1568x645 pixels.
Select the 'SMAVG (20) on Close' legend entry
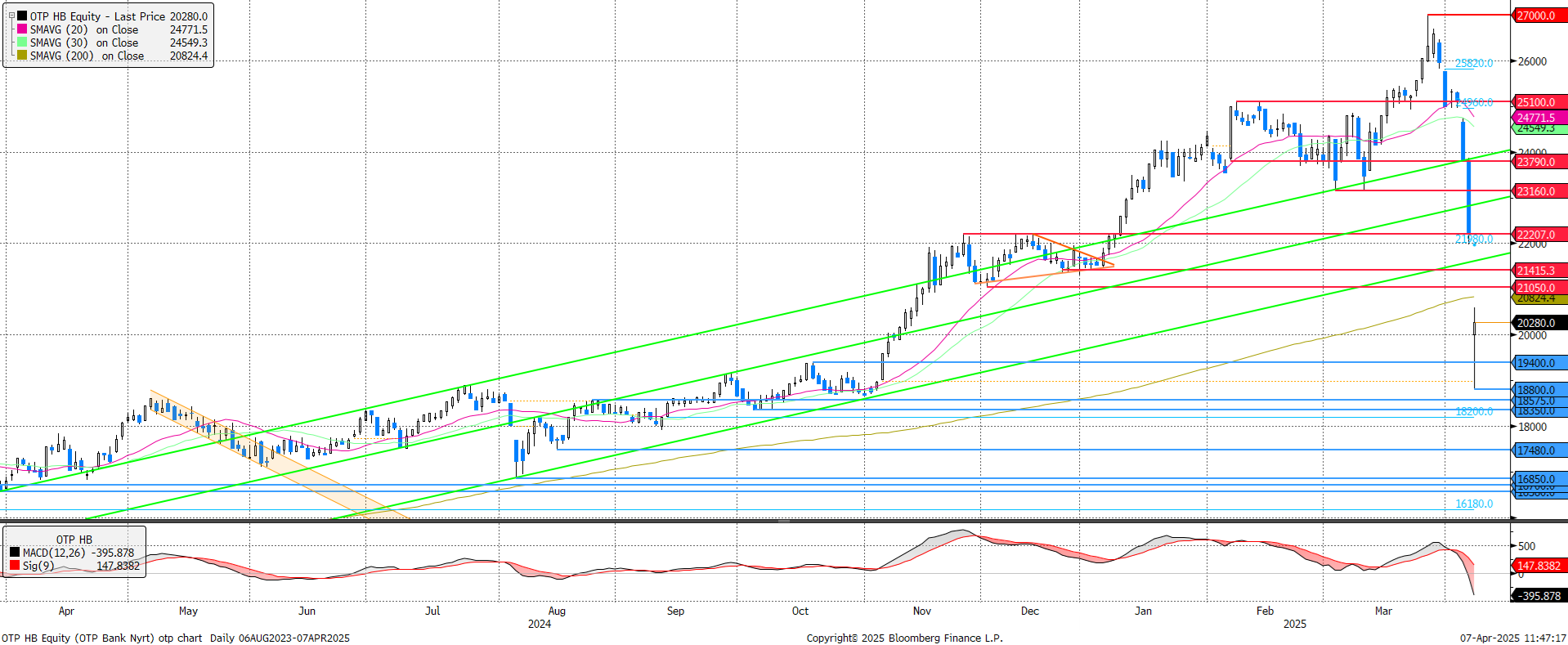[x=84, y=29]
